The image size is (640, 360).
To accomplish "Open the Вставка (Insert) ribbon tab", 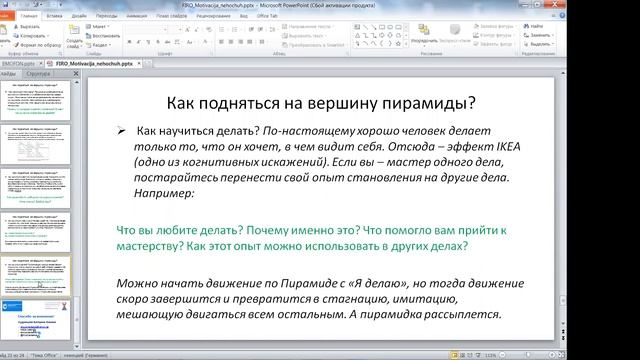I will coord(54,16).
